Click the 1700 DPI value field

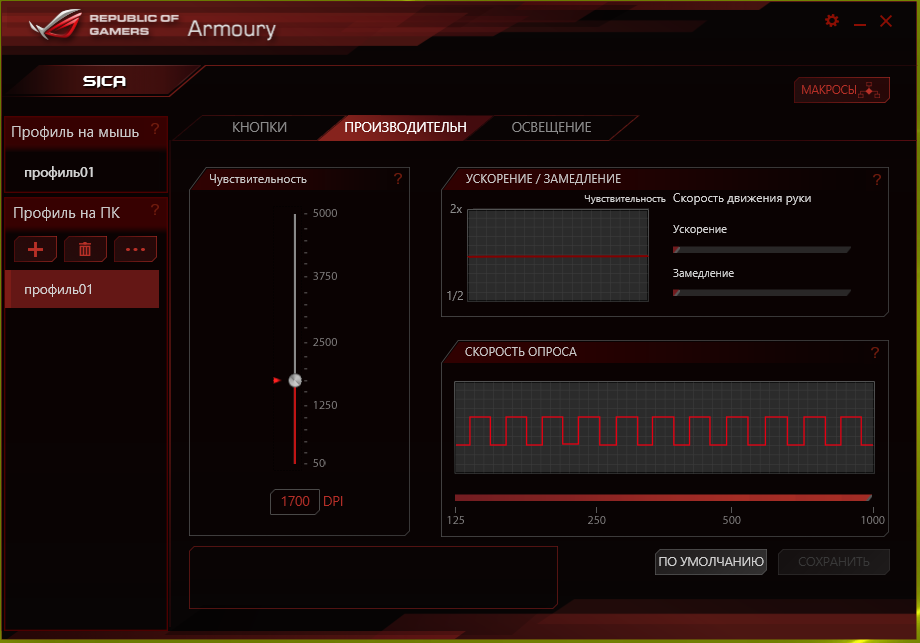coord(295,502)
